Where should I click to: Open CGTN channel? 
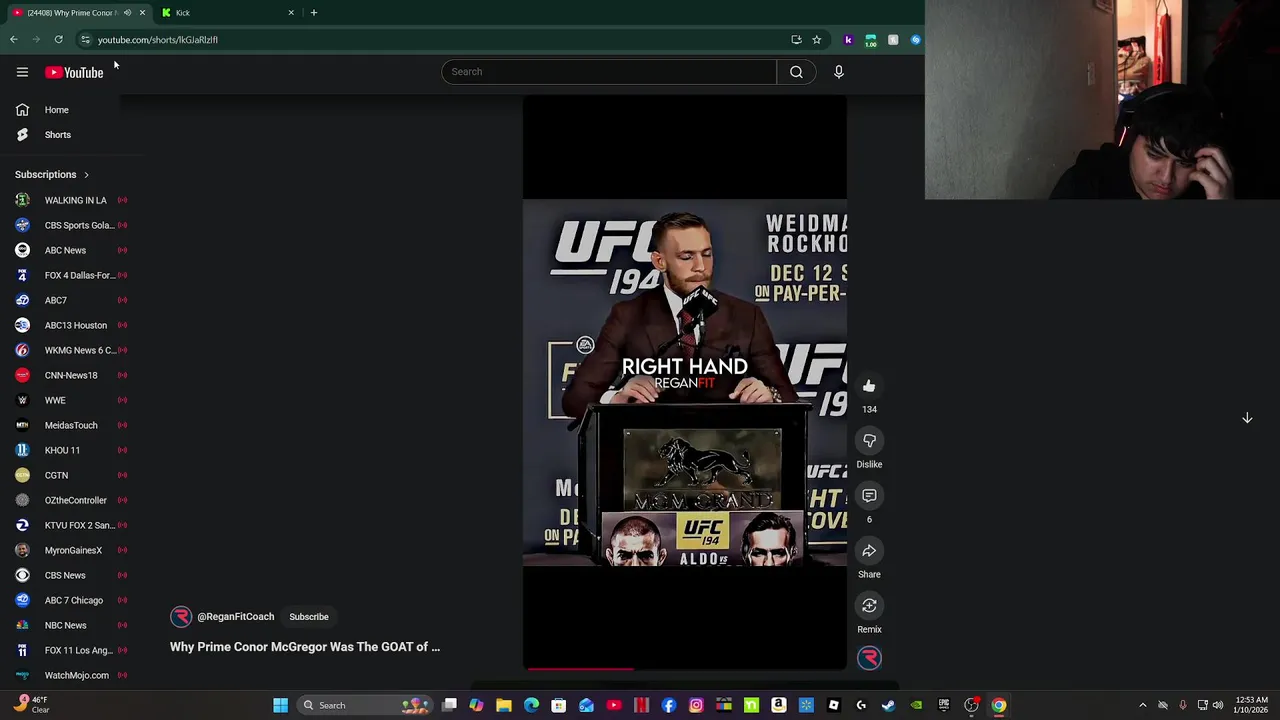pyautogui.click(x=70, y=475)
